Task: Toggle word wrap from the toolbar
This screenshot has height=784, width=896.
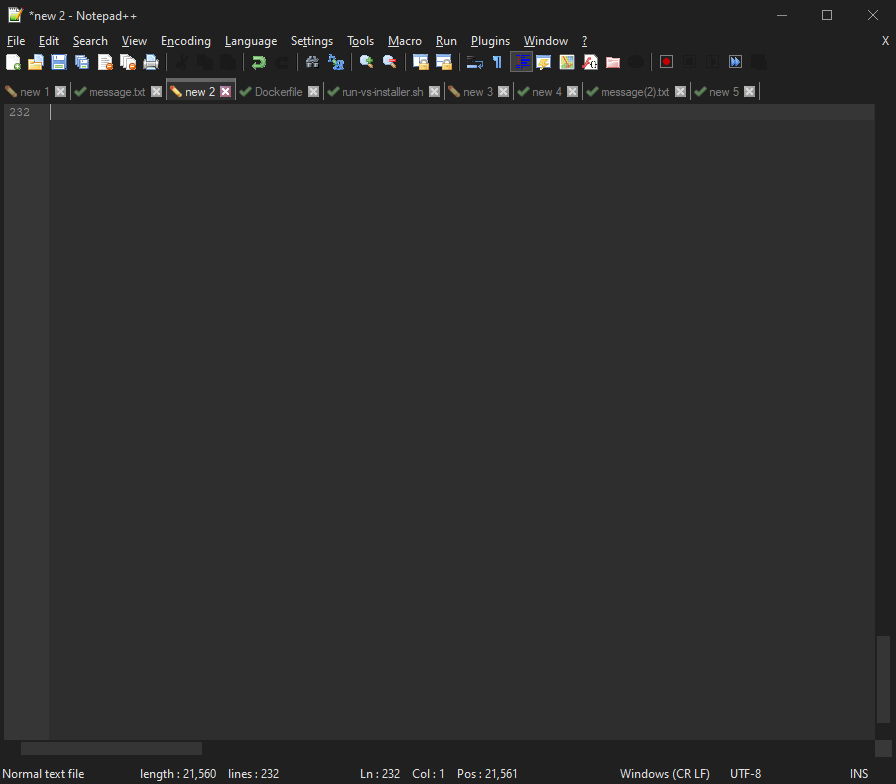Action: pyautogui.click(x=473, y=62)
